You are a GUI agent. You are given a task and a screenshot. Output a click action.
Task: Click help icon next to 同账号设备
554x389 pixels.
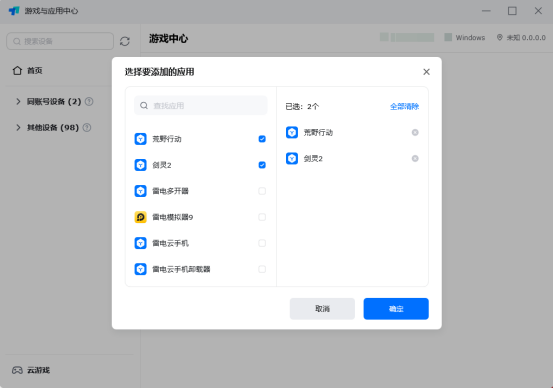click(x=89, y=102)
